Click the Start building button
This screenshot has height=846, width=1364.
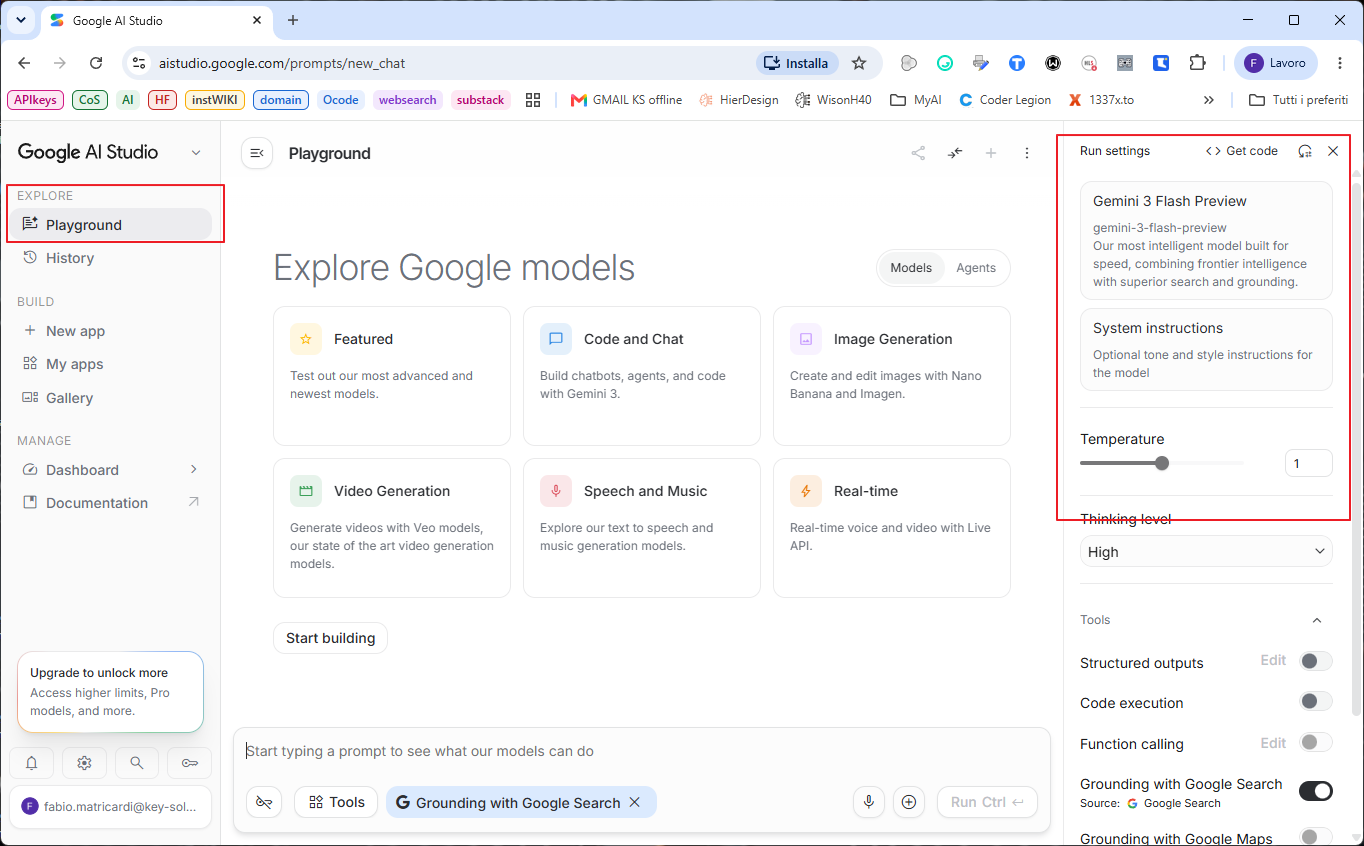(330, 638)
